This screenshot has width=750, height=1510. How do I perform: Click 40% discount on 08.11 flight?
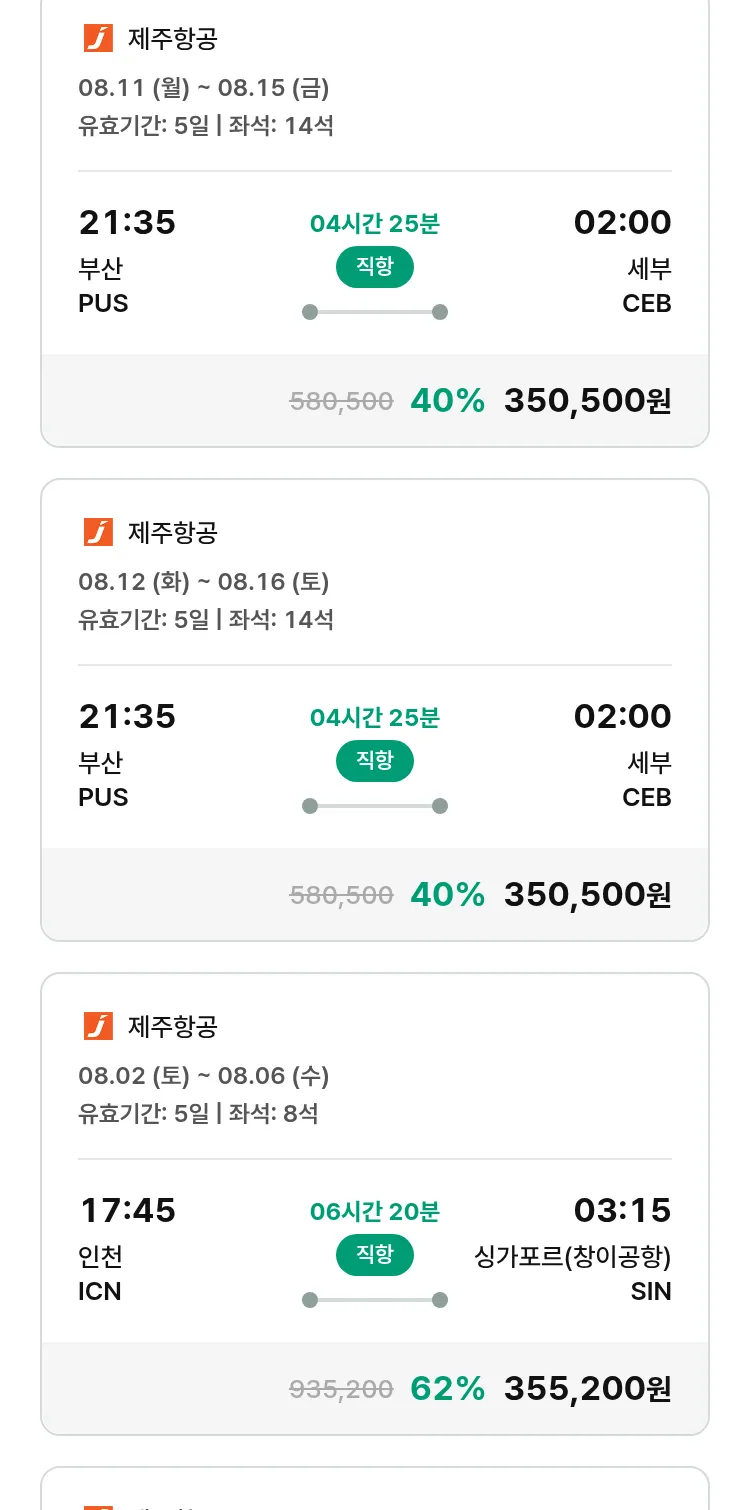click(x=447, y=401)
